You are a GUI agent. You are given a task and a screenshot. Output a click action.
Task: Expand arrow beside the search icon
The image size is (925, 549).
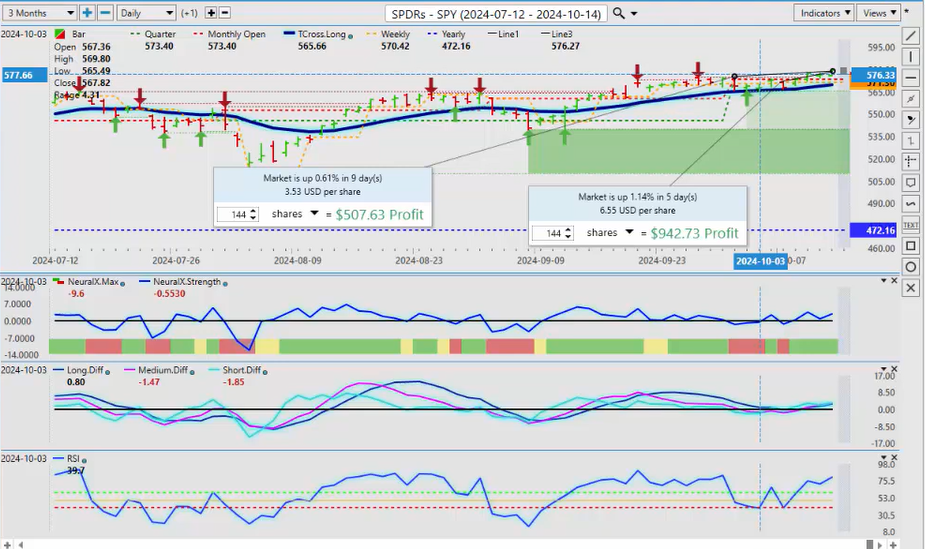[x=634, y=14]
